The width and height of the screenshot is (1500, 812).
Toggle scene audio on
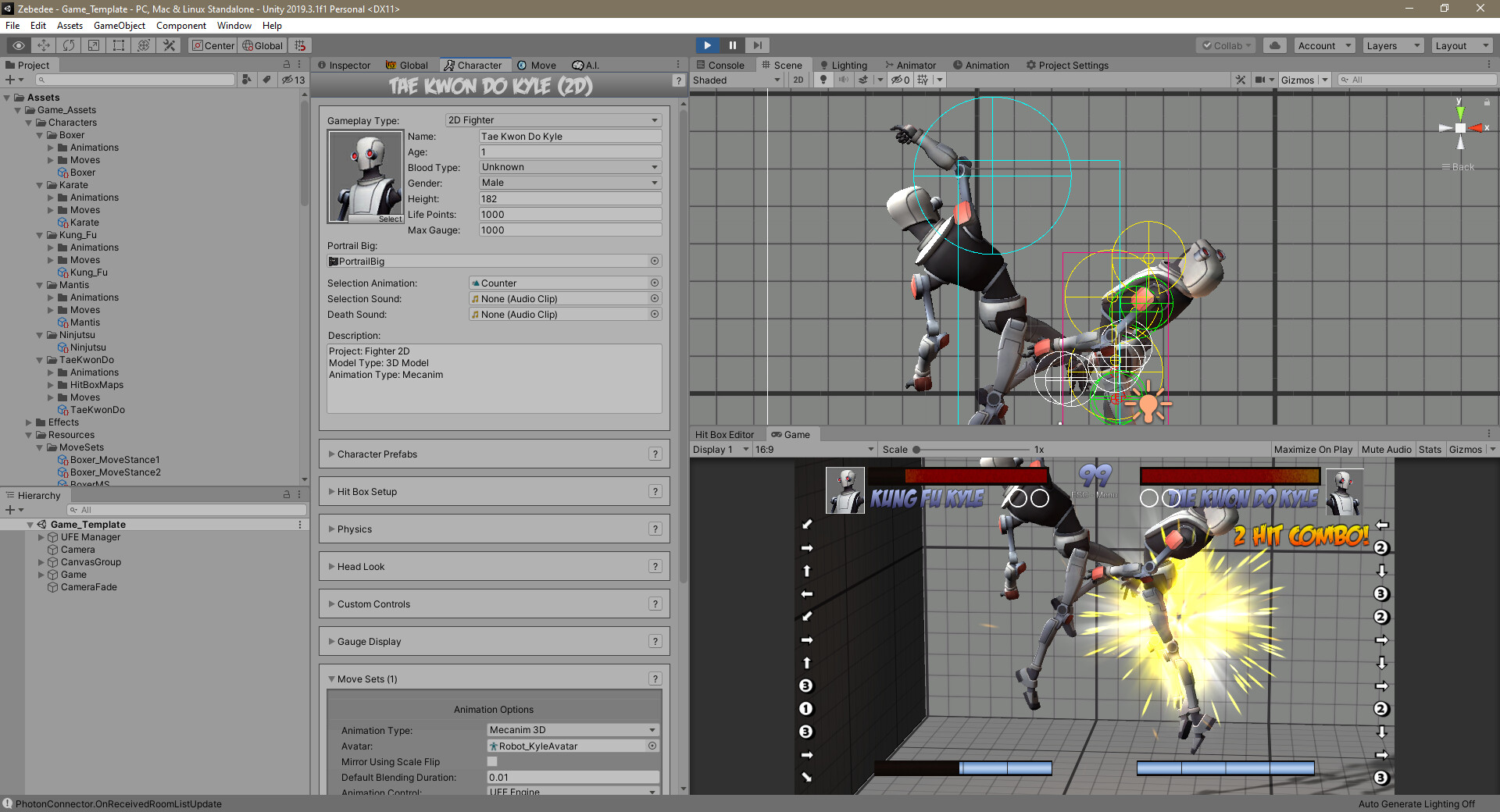(x=843, y=80)
